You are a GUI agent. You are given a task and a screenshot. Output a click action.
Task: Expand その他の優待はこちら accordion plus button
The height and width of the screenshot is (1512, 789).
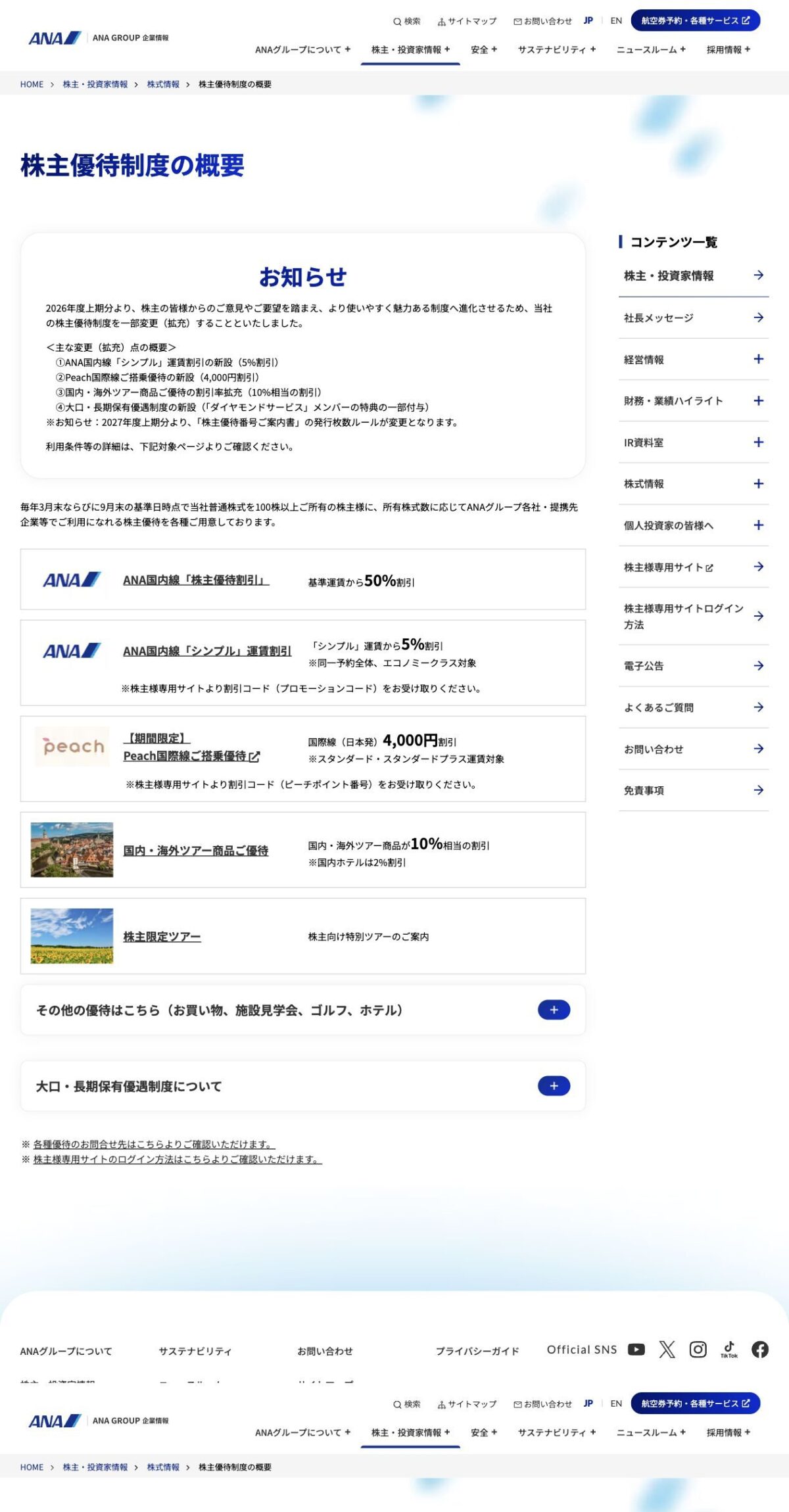pyautogui.click(x=554, y=1010)
